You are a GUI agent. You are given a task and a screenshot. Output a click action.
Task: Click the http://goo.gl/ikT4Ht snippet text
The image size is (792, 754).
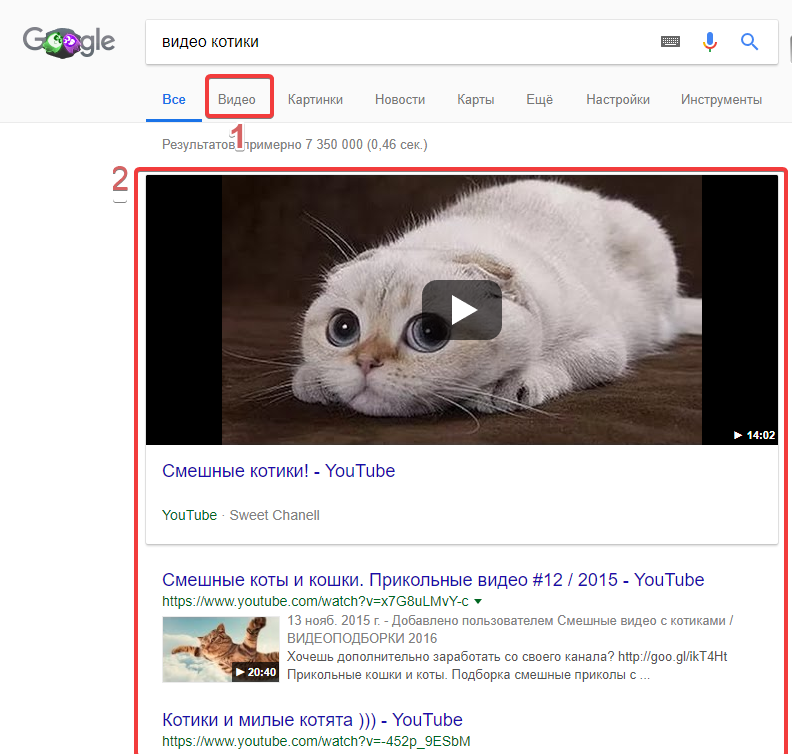pyautogui.click(x=672, y=657)
